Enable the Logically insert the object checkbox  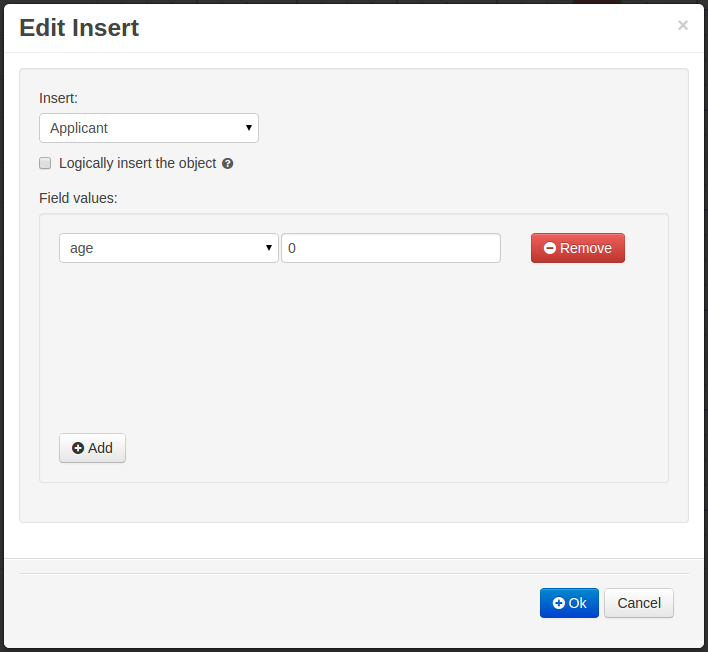coord(45,163)
